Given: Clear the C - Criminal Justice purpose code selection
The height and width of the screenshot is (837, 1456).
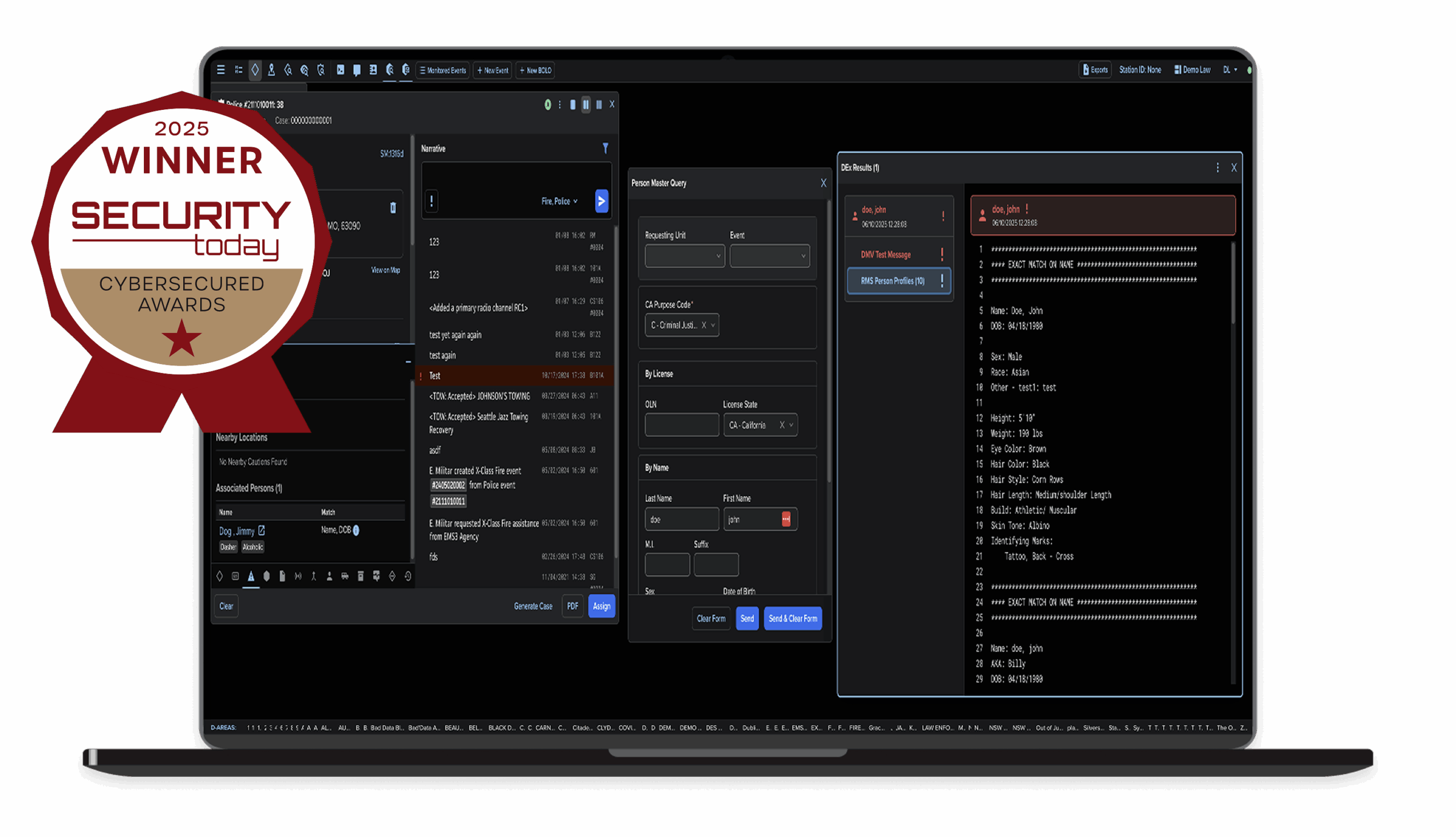Looking at the screenshot, I should point(704,325).
